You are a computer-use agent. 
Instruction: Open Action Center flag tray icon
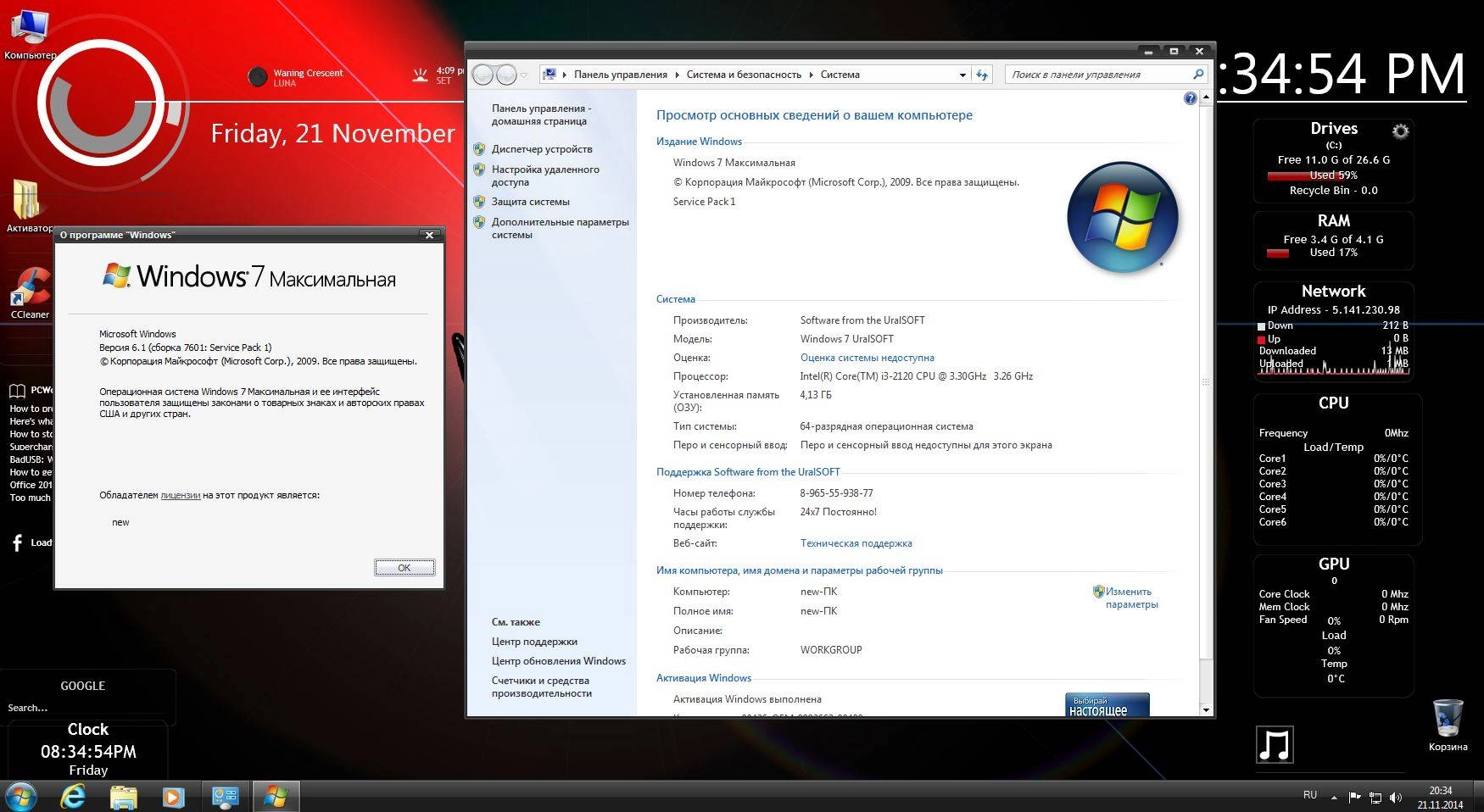pyautogui.click(x=1354, y=797)
